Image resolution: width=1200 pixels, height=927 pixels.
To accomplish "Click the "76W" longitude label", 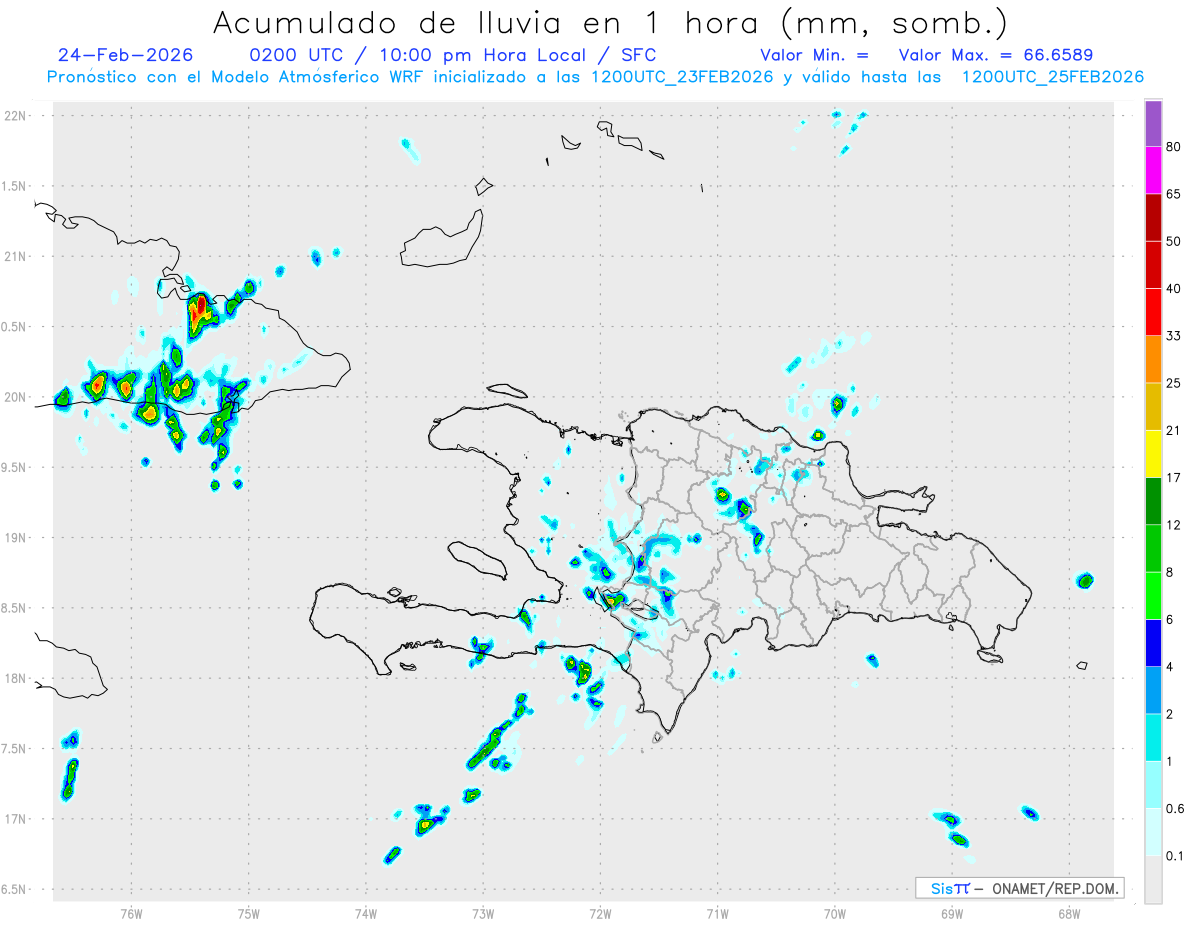I will pos(131,914).
